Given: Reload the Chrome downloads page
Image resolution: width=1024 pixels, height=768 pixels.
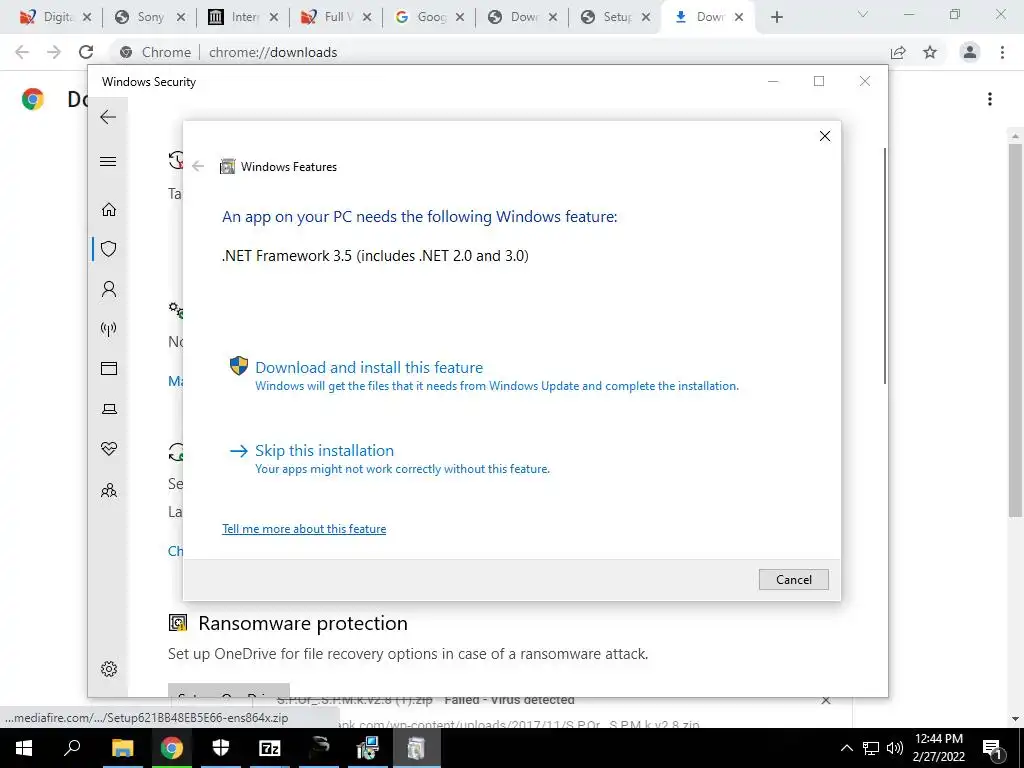Looking at the screenshot, I should click(x=86, y=52).
